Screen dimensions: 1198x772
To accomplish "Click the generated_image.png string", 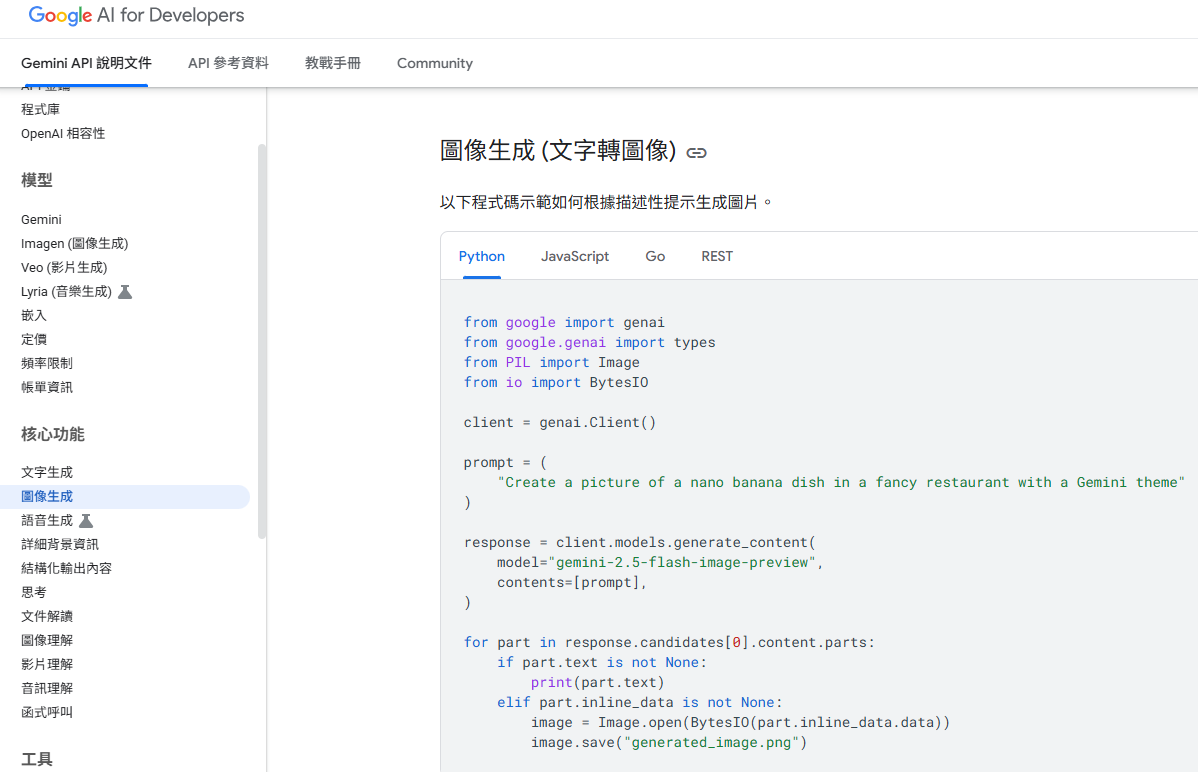I will [711, 742].
